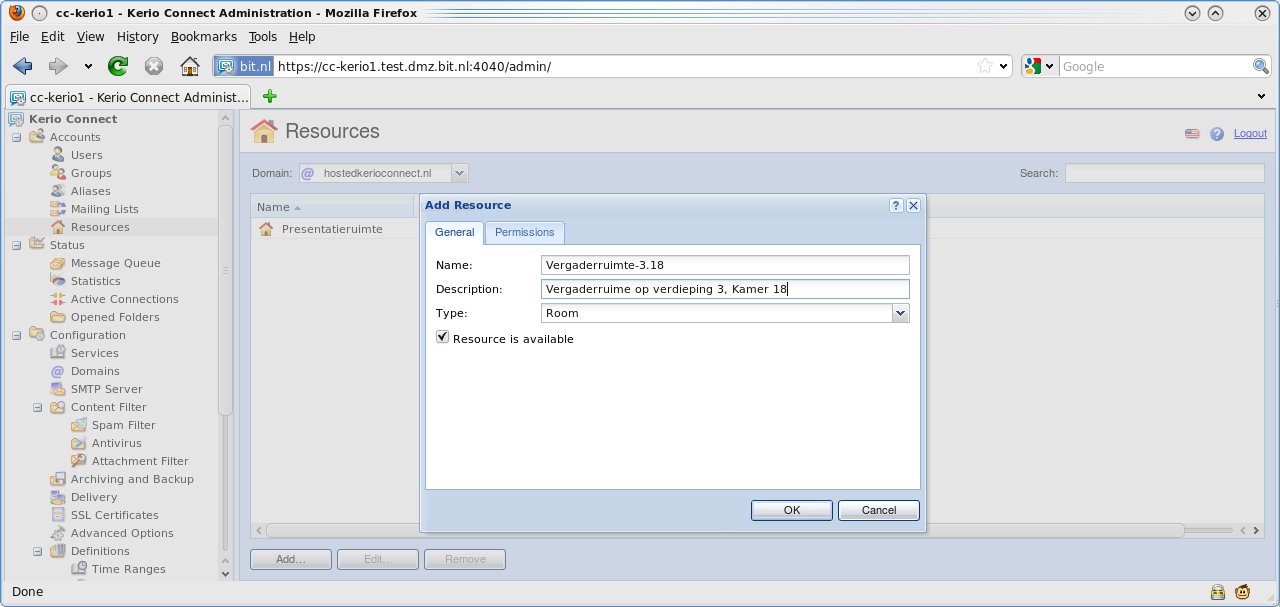Click the Aliases icon in sidebar
The height and width of the screenshot is (607, 1280).
(x=58, y=191)
